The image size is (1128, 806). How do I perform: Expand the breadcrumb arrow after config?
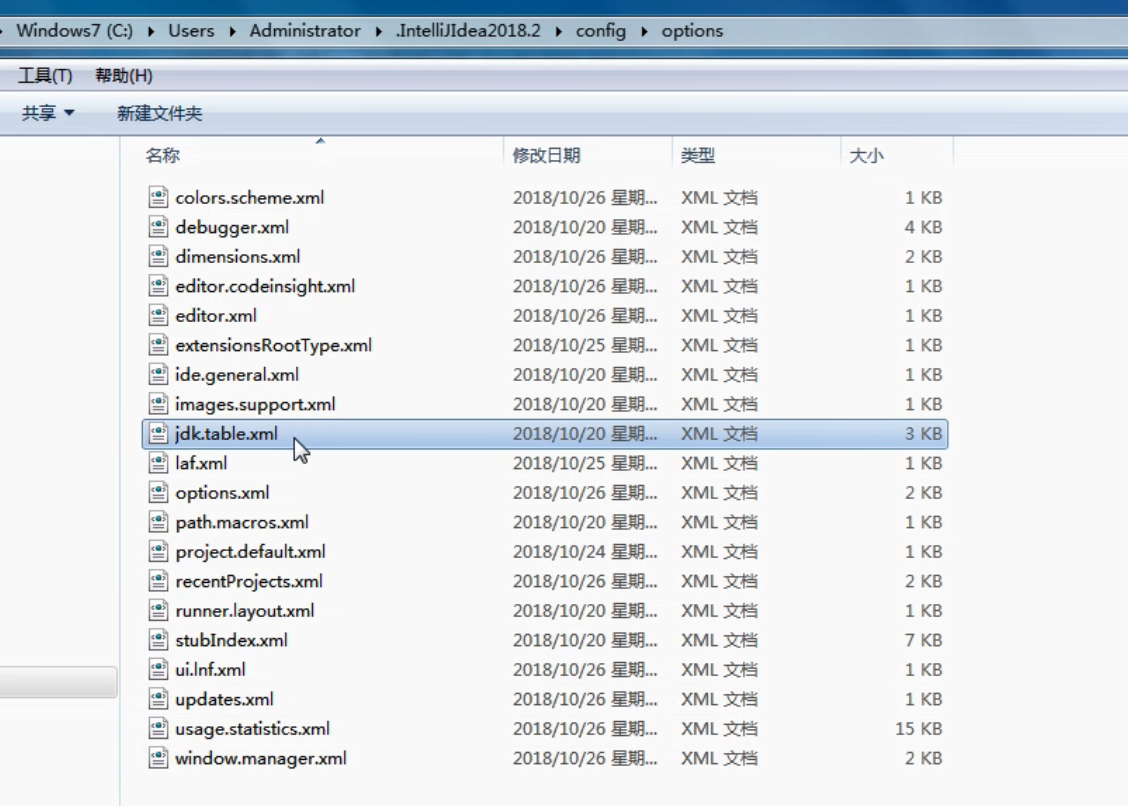tap(643, 31)
